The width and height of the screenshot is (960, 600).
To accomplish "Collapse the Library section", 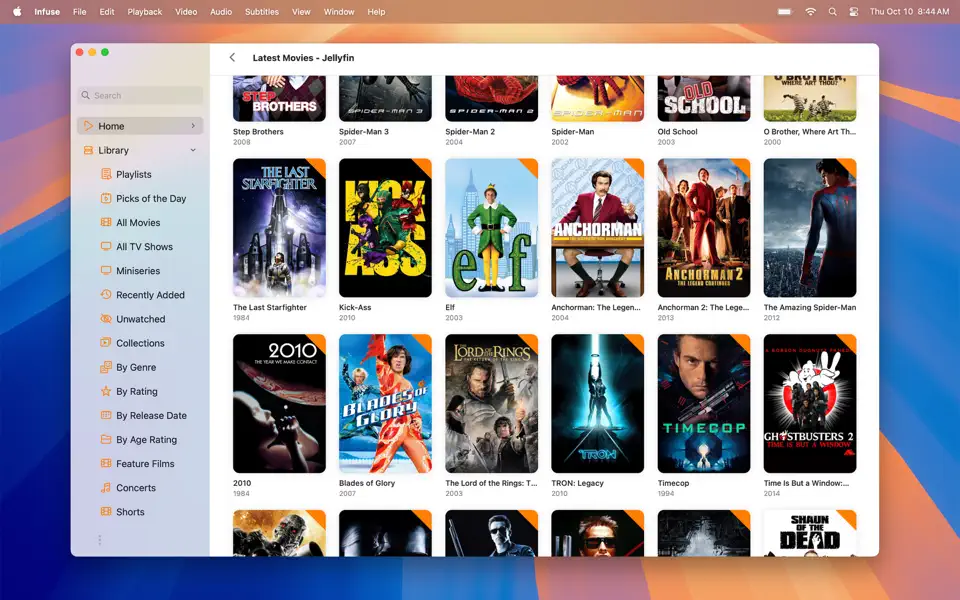I will 193,150.
